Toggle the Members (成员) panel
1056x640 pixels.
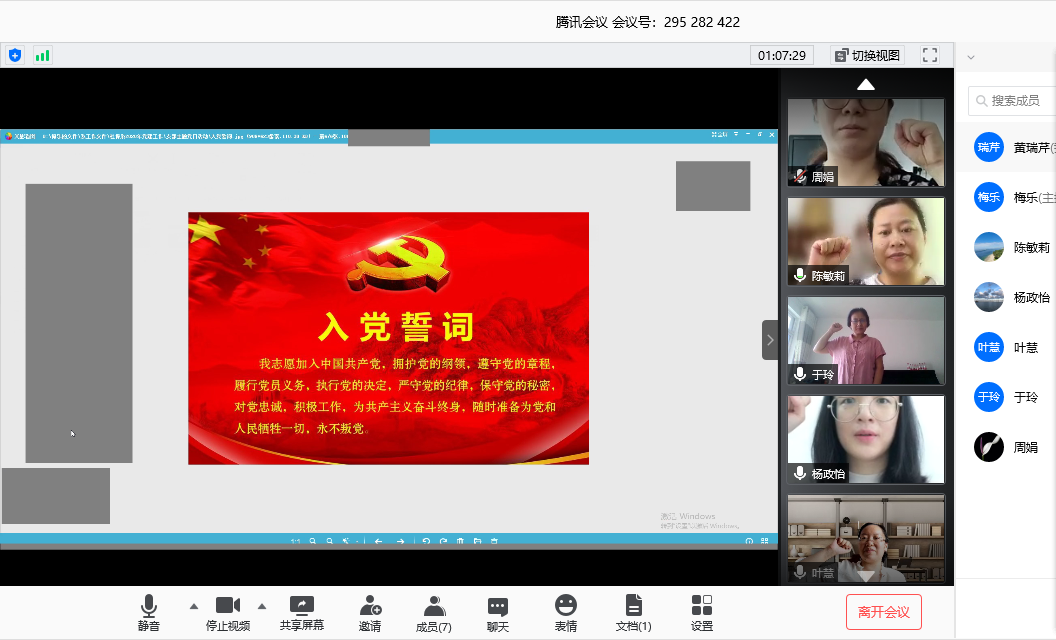coord(433,613)
